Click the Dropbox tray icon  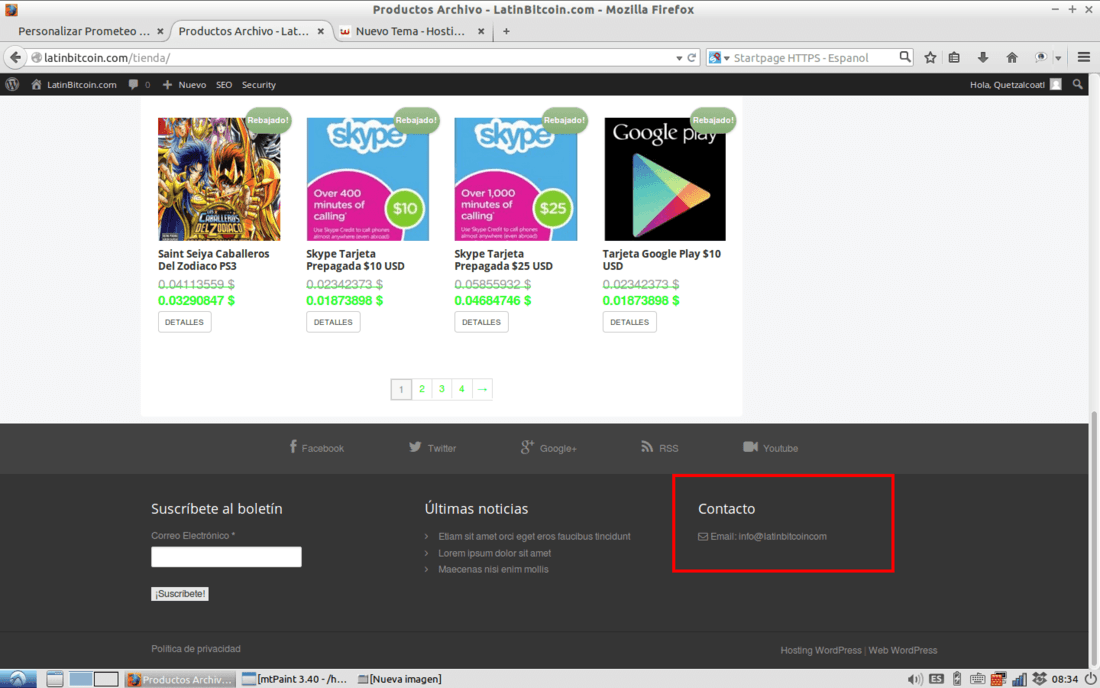(1039, 679)
